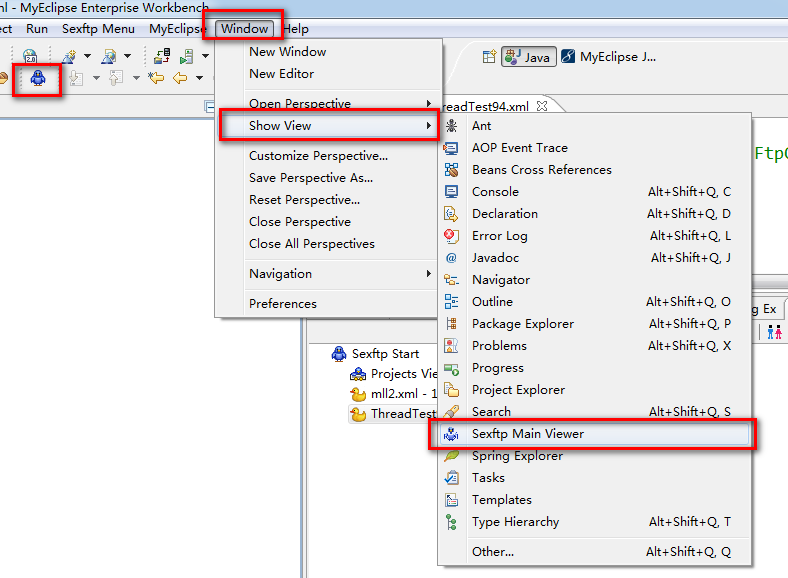Show the Project Explorer view
Image resolution: width=788 pixels, height=578 pixels.
(x=595, y=390)
